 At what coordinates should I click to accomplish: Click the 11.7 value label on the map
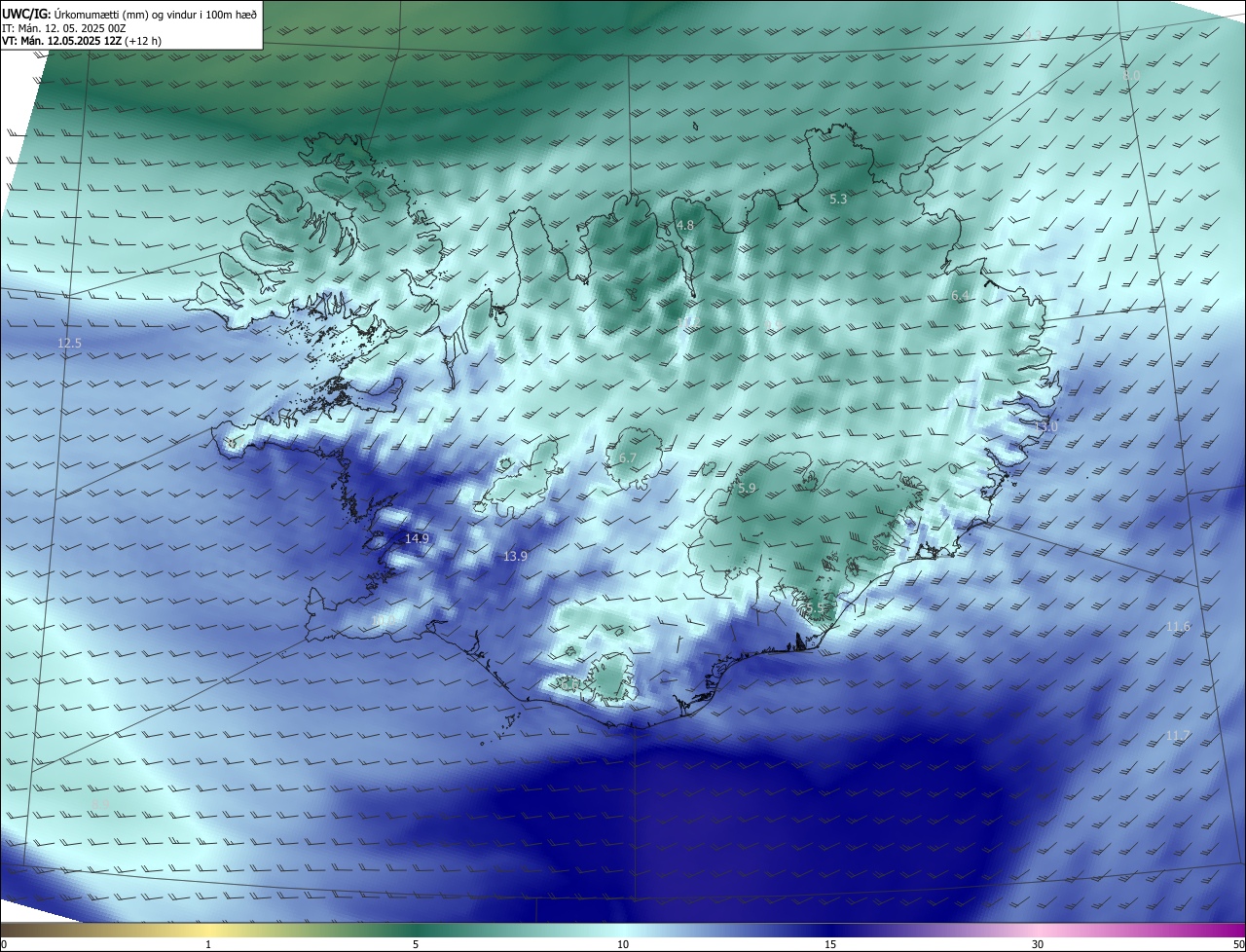point(1178,735)
